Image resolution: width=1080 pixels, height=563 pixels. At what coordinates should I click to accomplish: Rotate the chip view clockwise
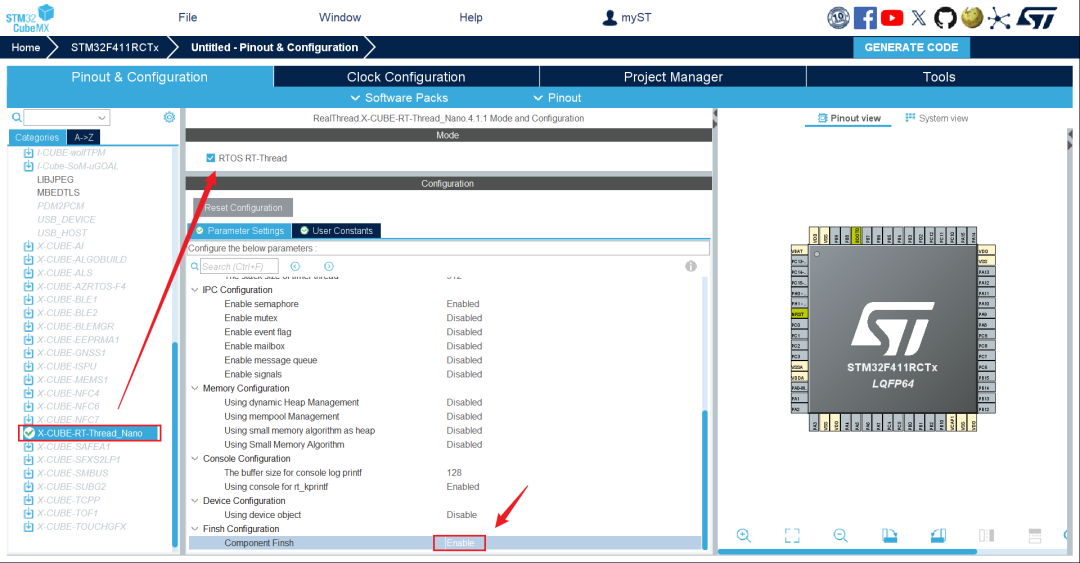pos(889,535)
